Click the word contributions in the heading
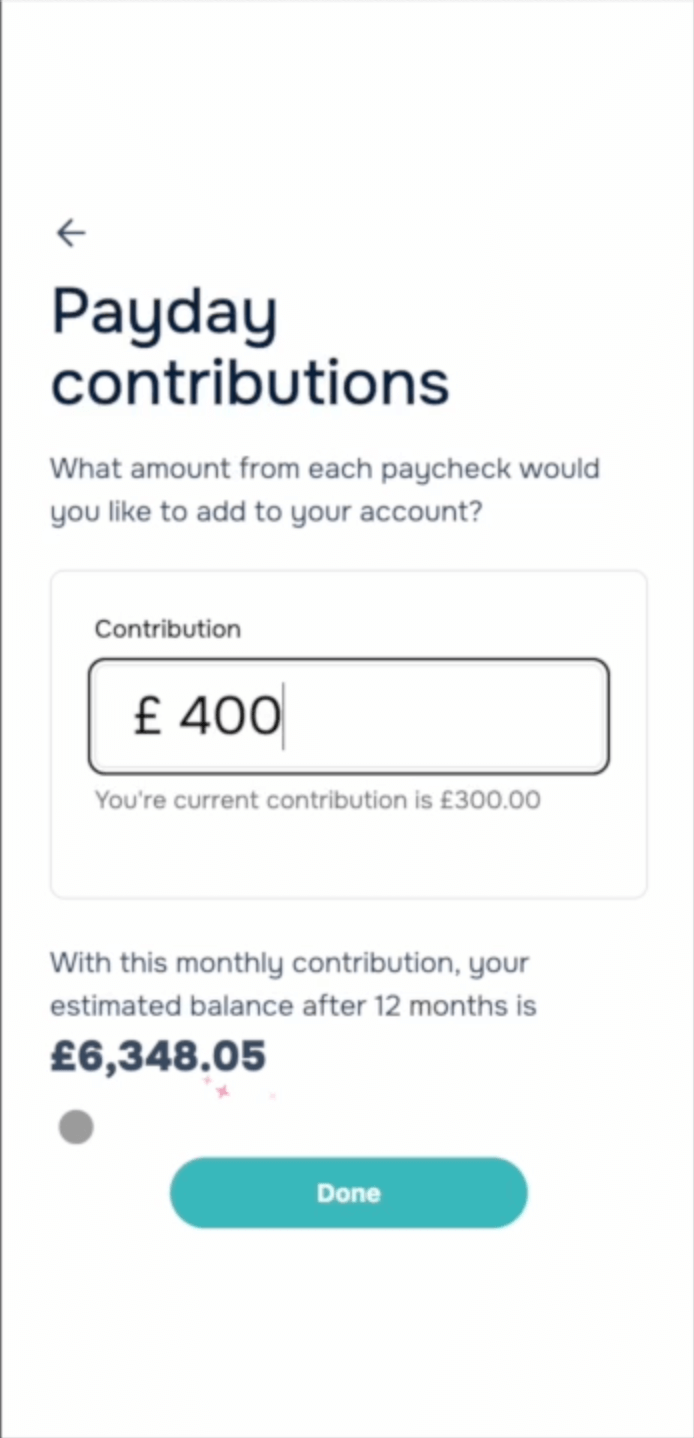This screenshot has height=1438, width=694. 250,383
